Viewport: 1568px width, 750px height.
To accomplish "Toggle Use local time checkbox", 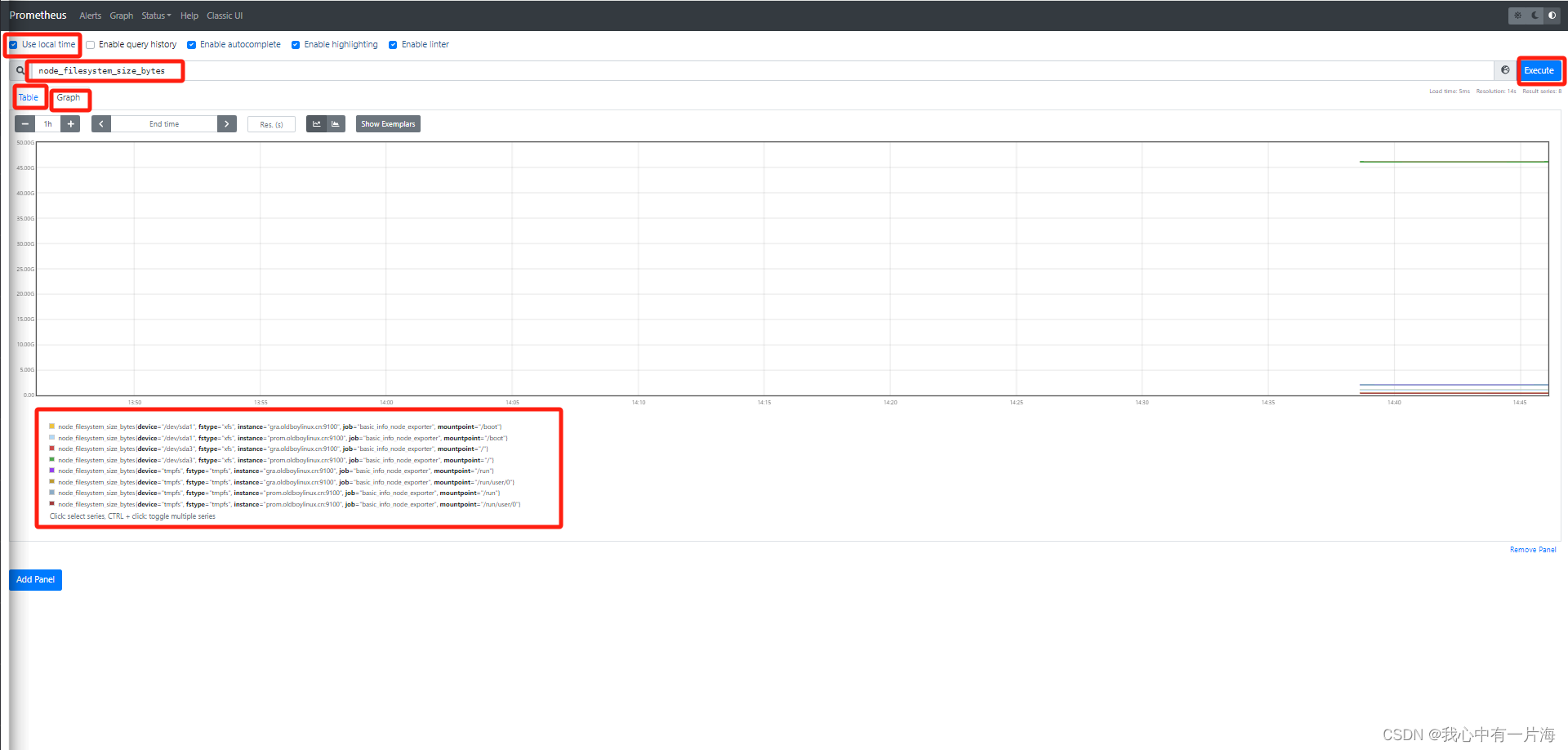I will coord(13,45).
